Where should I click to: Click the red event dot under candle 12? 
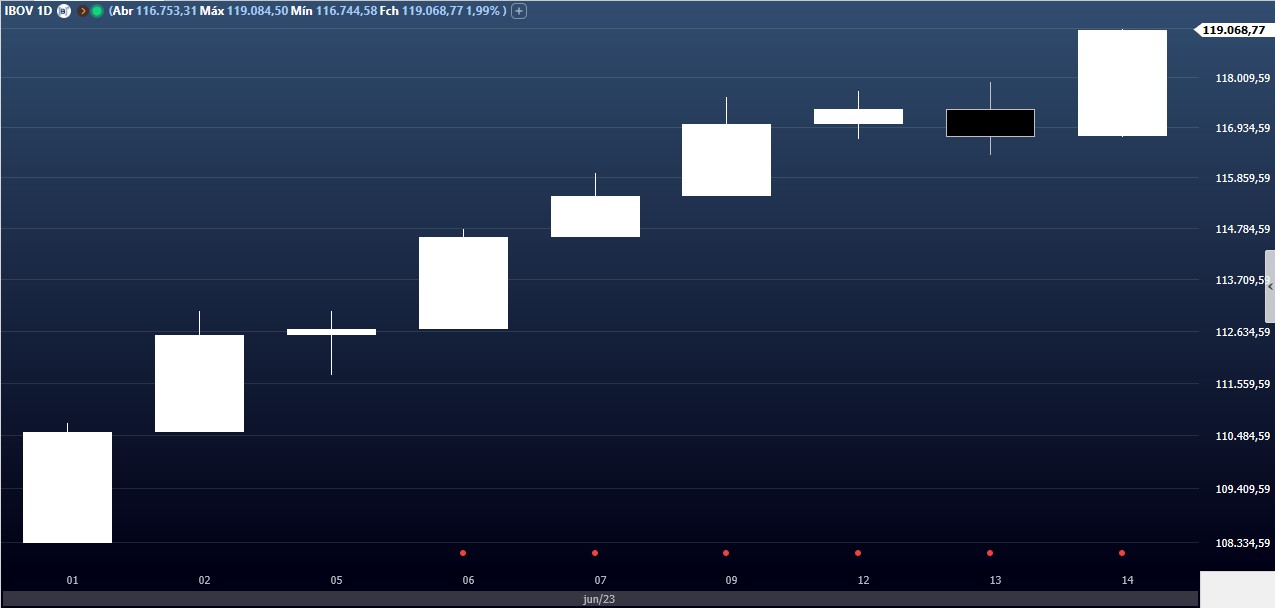[858, 553]
